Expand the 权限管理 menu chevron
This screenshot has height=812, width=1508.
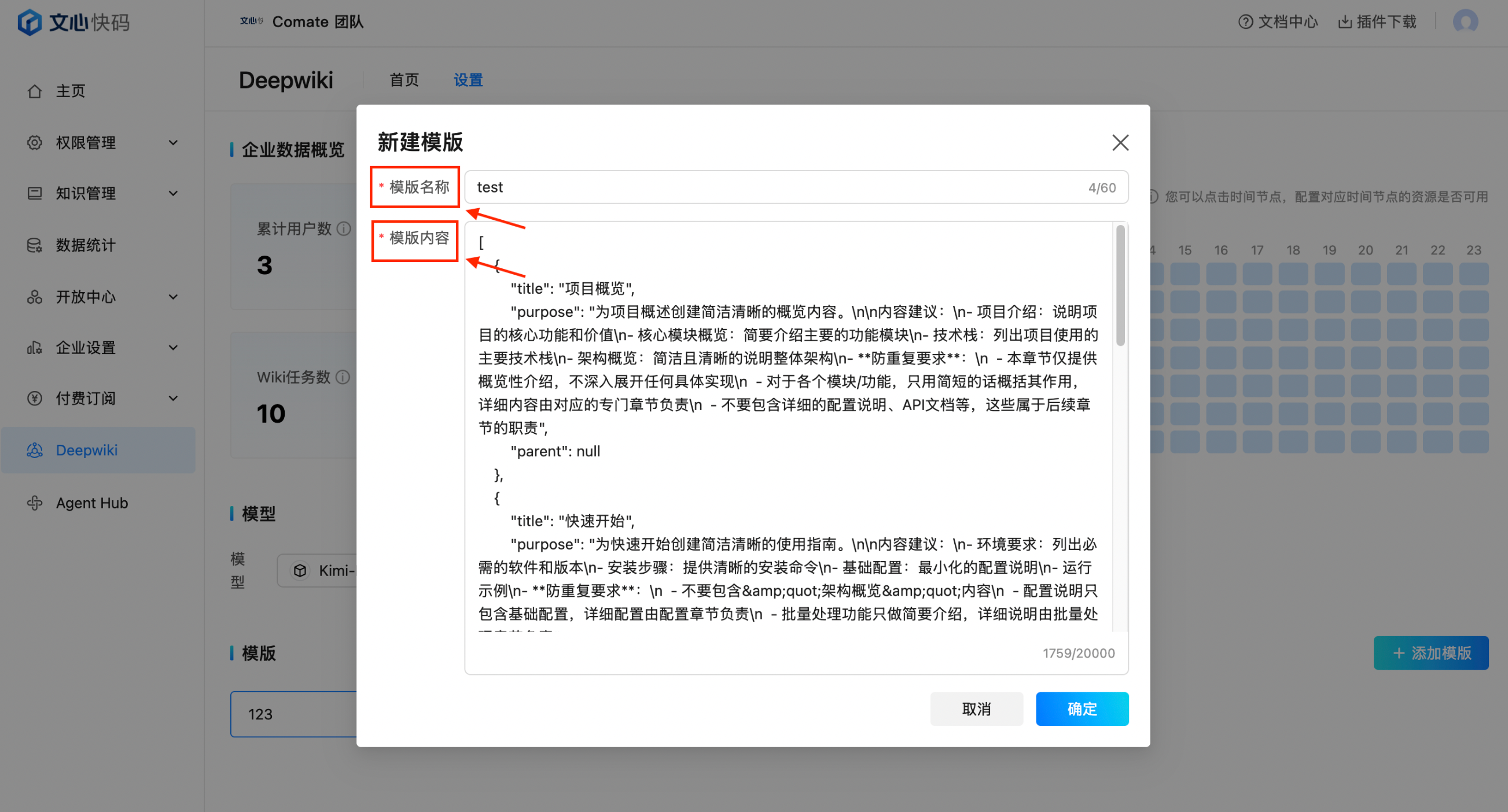tap(173, 143)
